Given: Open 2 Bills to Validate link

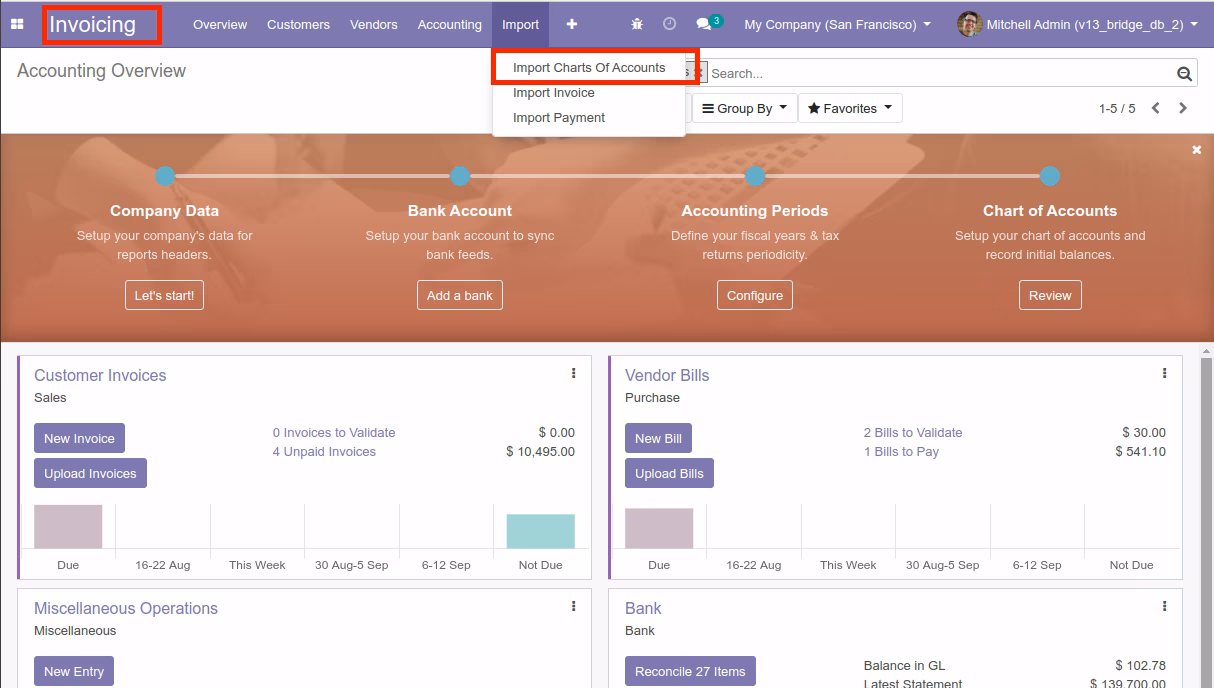Looking at the screenshot, I should coord(913,433).
